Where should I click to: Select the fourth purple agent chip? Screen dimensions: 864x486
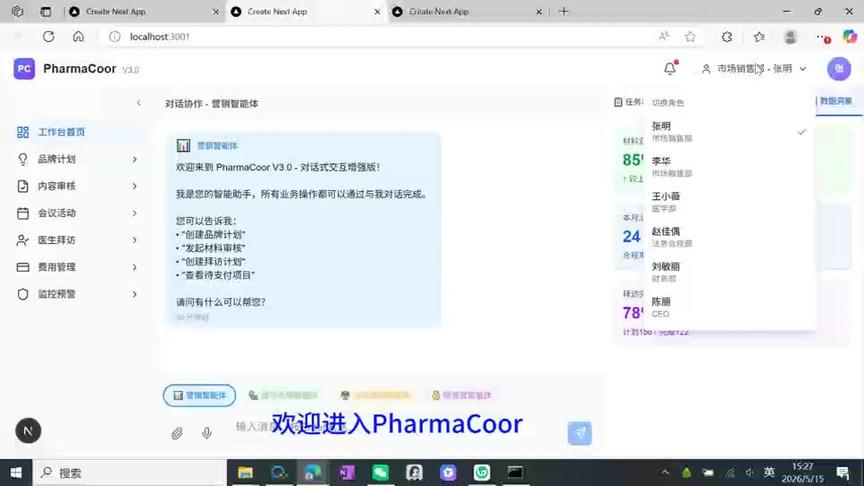[x=462, y=395]
